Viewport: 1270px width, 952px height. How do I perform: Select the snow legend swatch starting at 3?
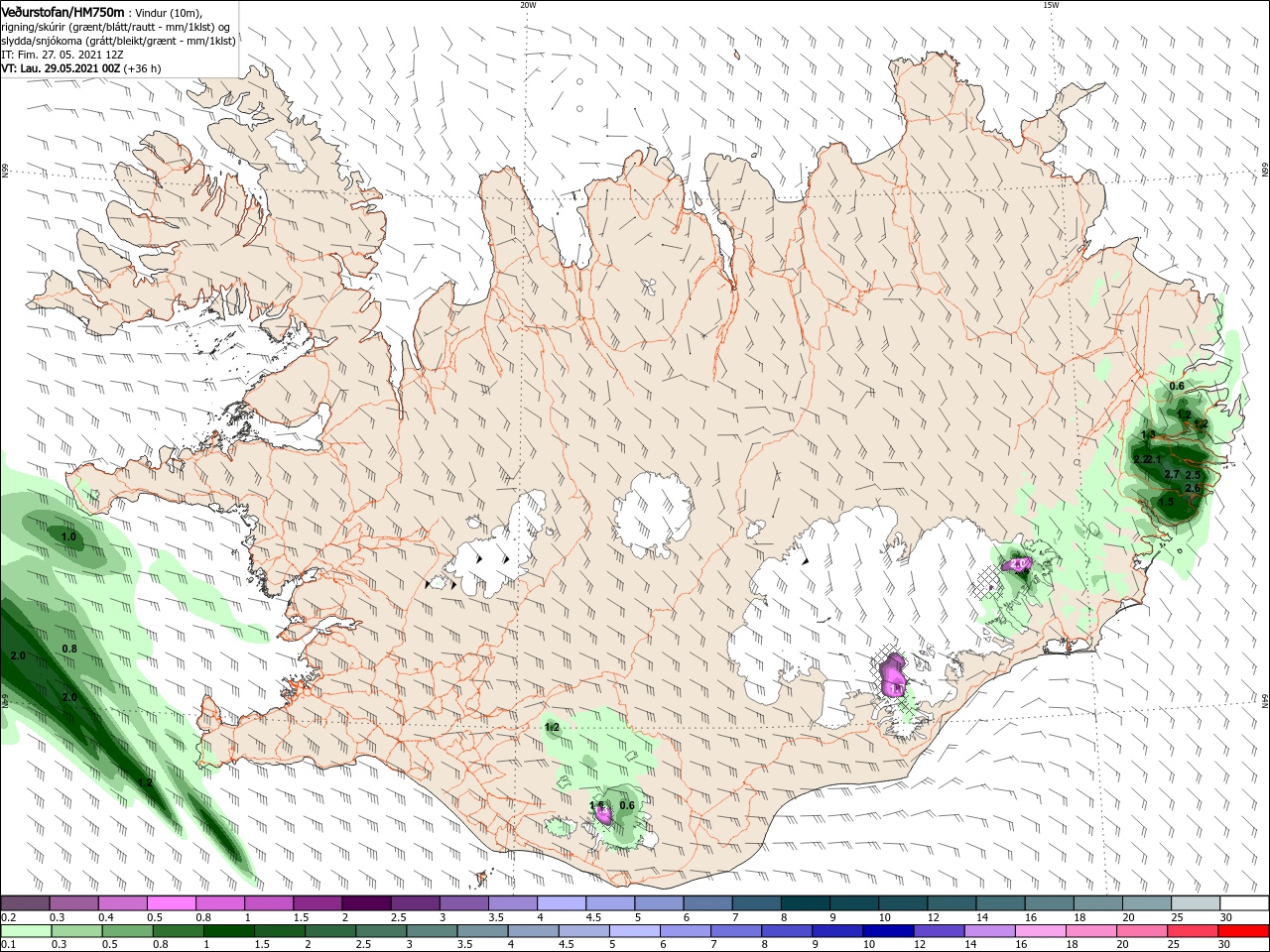[463, 903]
